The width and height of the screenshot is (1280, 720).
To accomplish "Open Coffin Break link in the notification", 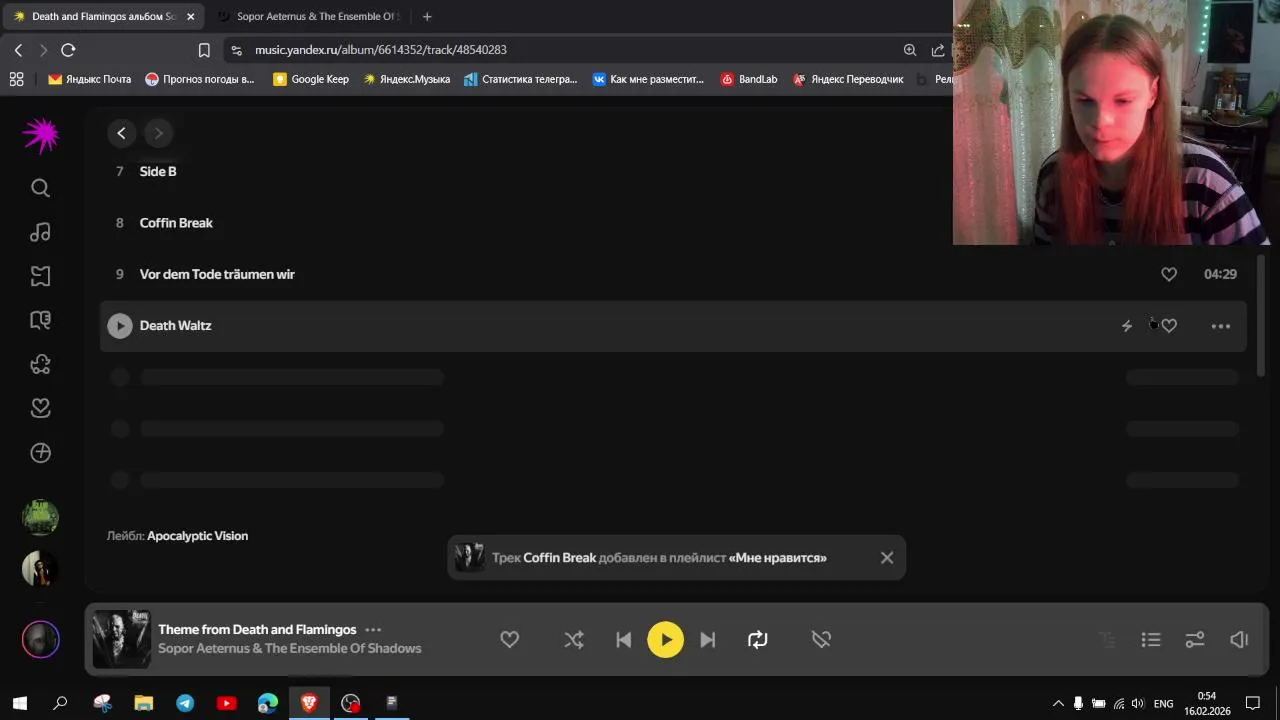I will point(560,558).
